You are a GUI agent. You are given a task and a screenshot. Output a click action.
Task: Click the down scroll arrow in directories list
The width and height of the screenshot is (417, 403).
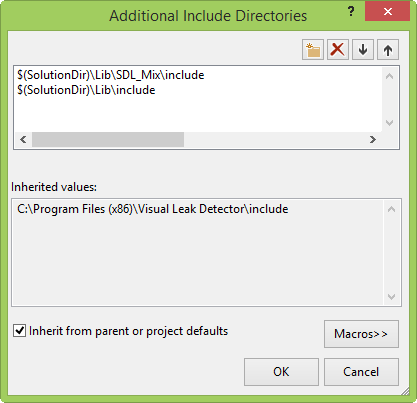pyautogui.click(x=389, y=123)
